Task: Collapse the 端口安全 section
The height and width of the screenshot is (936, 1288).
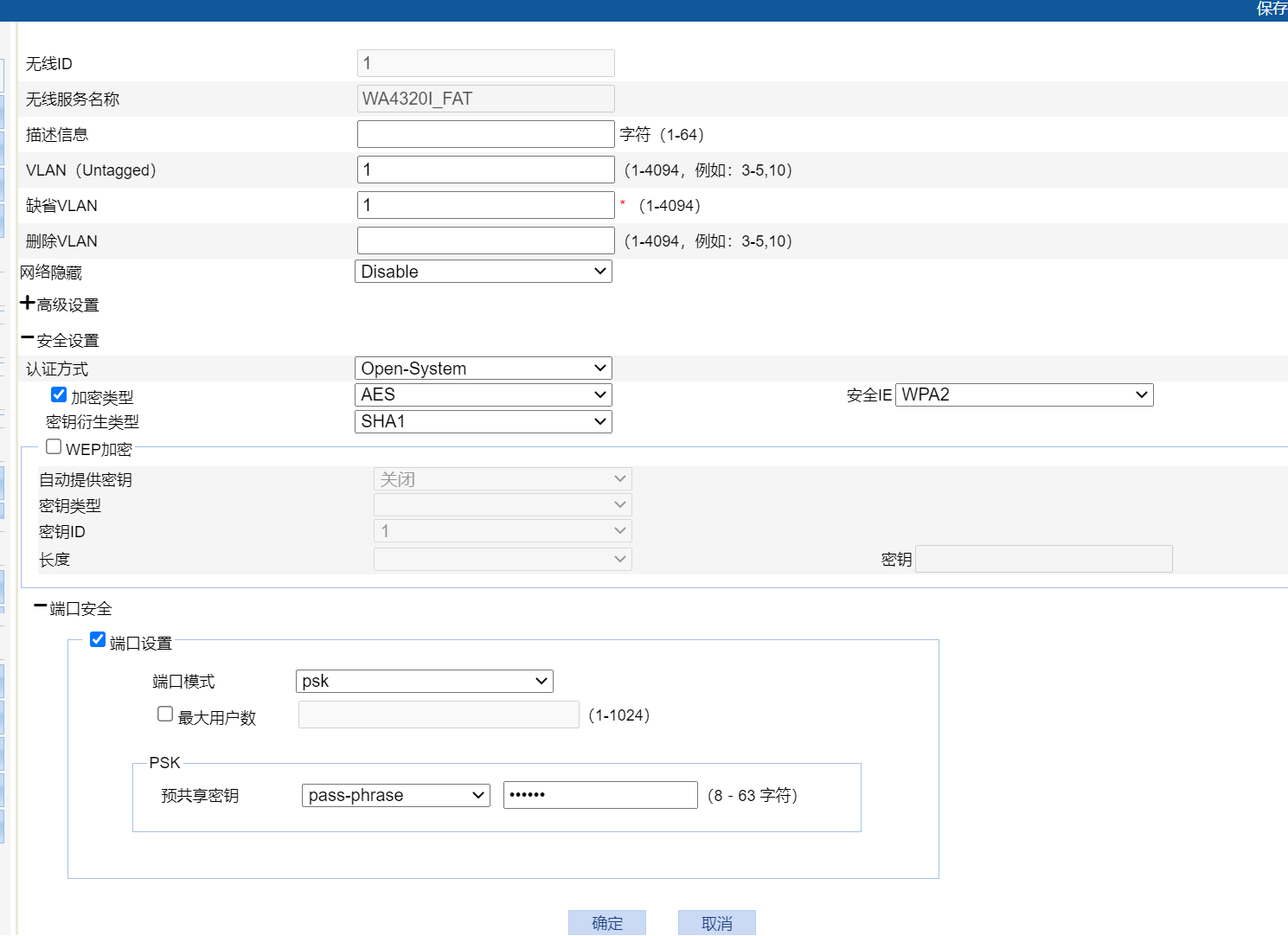Action: [41, 606]
